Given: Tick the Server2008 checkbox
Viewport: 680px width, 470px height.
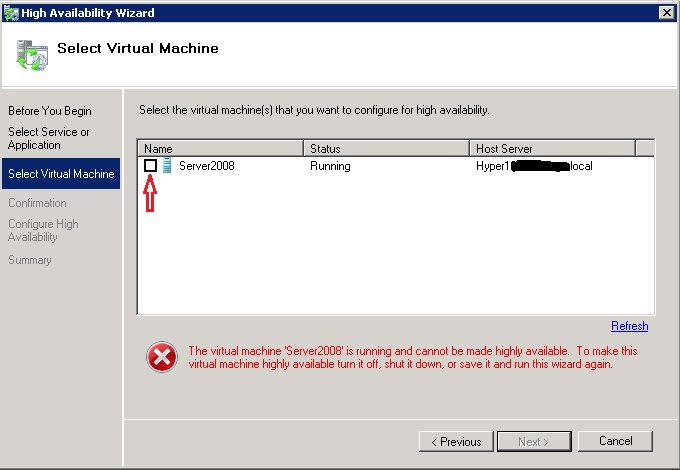Looking at the screenshot, I should tap(150, 166).
